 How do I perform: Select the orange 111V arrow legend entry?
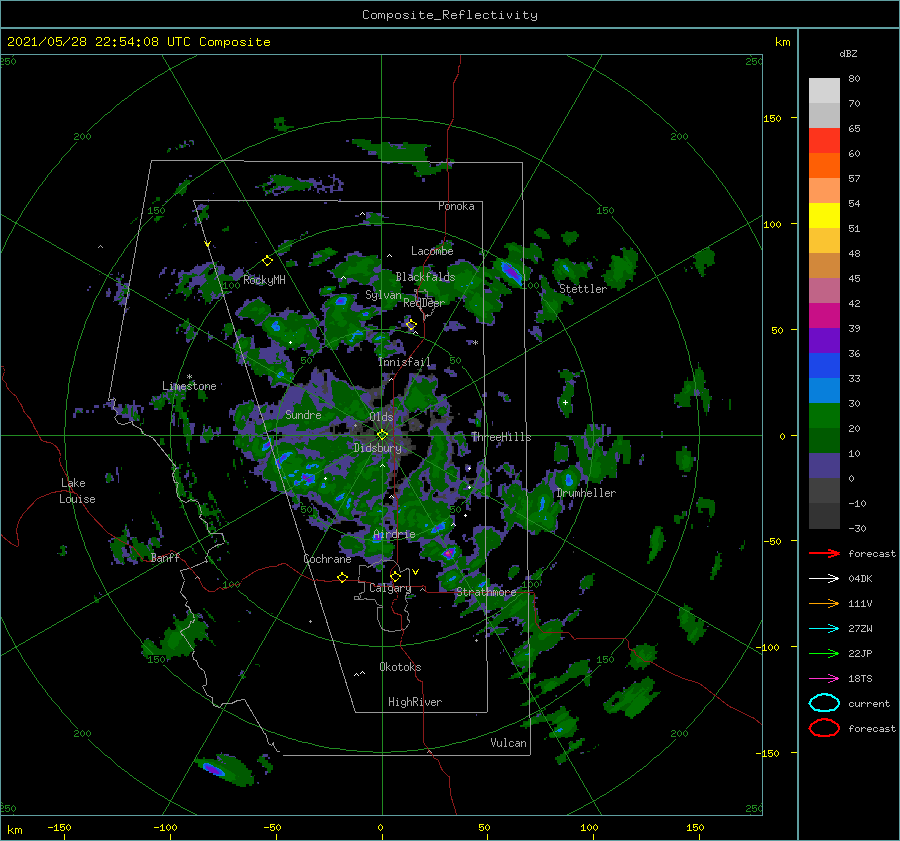point(824,603)
